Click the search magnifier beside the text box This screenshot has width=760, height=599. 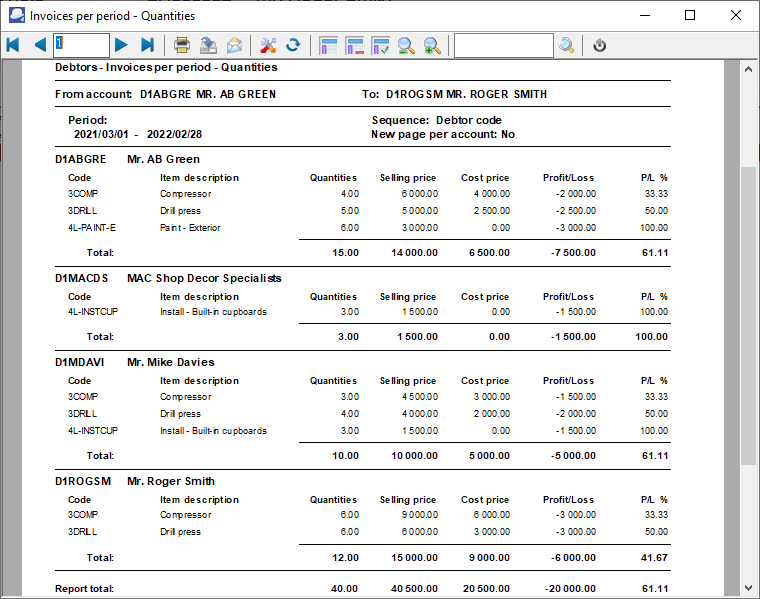[x=566, y=45]
